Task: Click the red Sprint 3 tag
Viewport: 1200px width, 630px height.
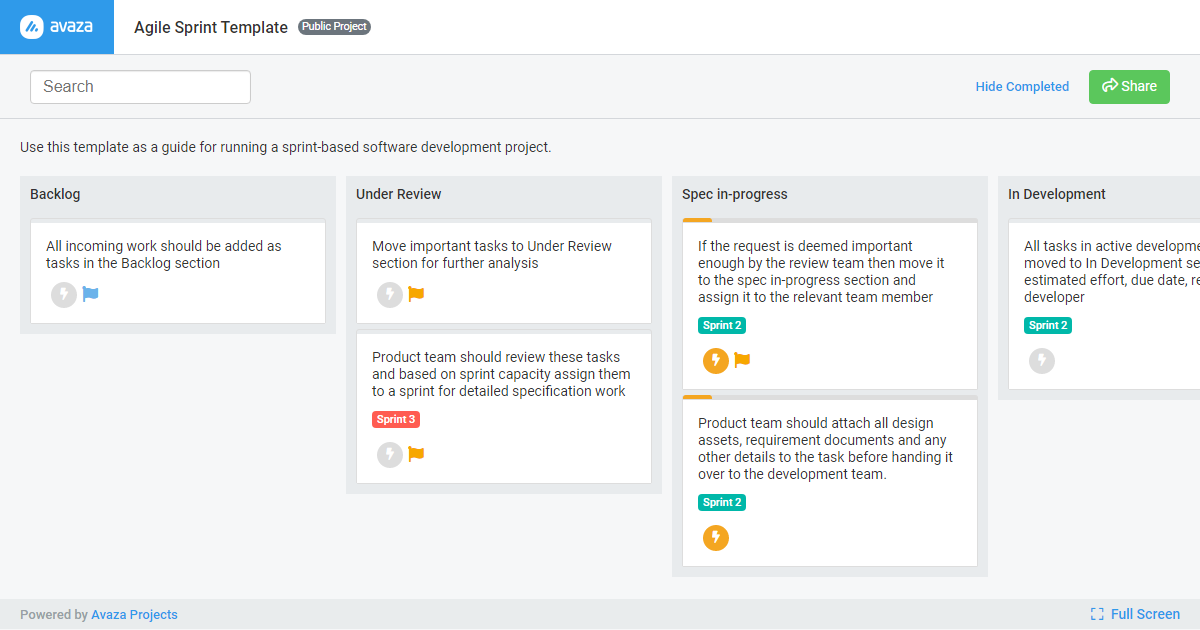Action: click(396, 419)
